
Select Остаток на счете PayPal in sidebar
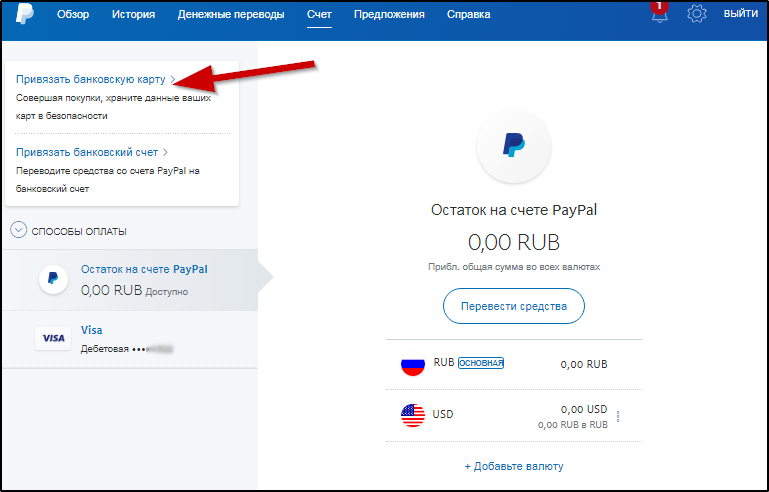click(x=130, y=280)
